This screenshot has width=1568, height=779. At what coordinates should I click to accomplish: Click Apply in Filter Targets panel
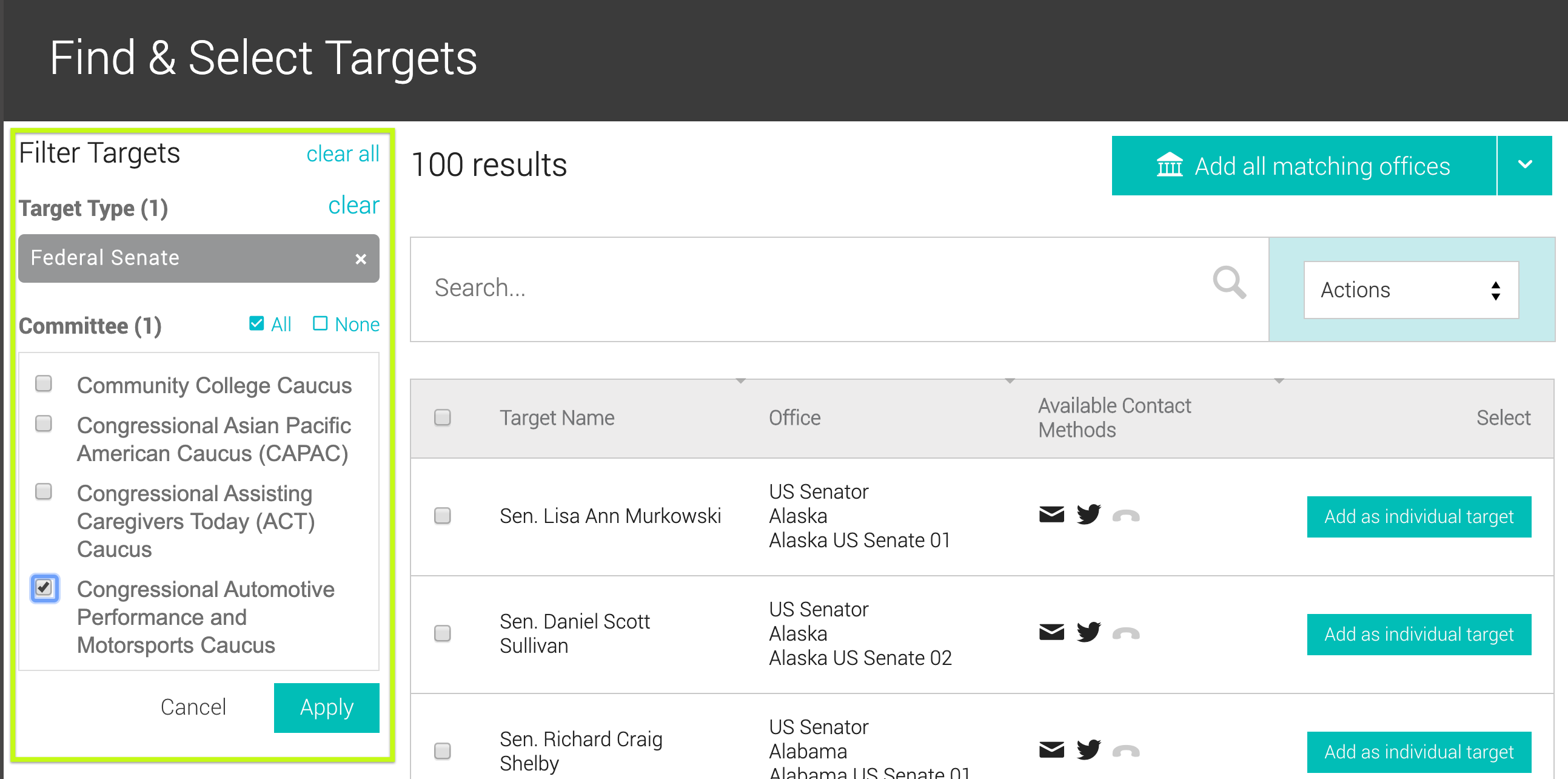pyautogui.click(x=326, y=707)
